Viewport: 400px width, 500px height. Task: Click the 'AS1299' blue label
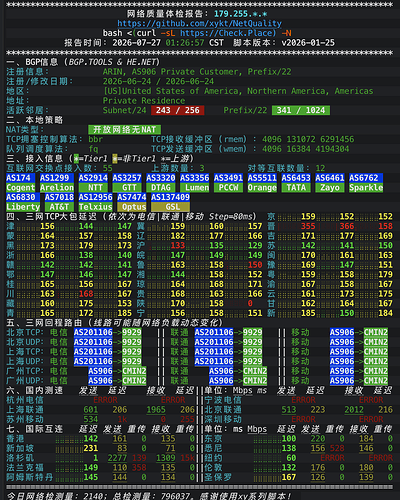[x=54, y=178]
